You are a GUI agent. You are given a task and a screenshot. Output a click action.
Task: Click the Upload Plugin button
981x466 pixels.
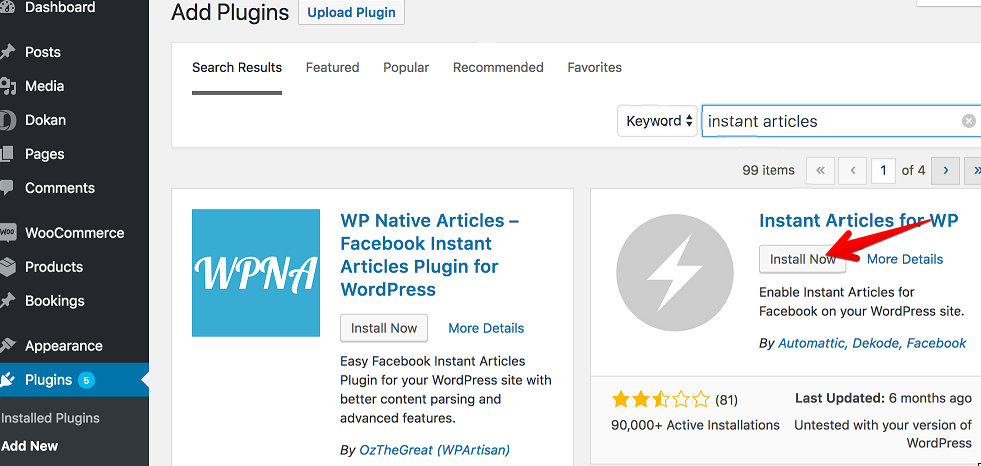coord(352,13)
